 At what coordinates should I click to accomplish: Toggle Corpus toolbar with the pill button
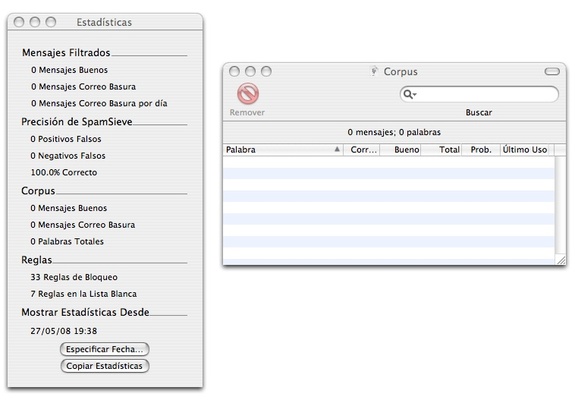click(552, 71)
